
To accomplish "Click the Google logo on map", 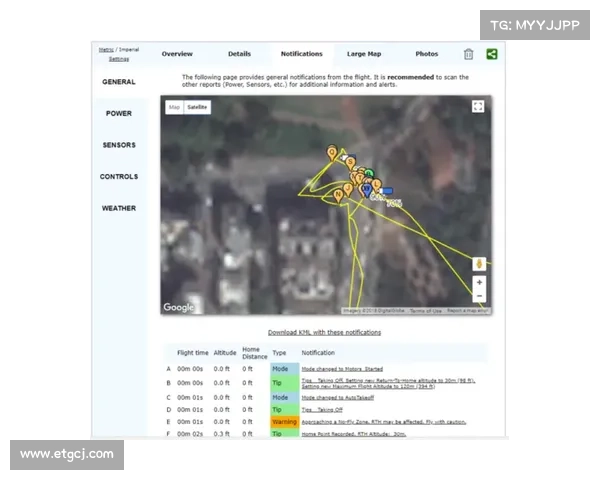I will click(179, 308).
